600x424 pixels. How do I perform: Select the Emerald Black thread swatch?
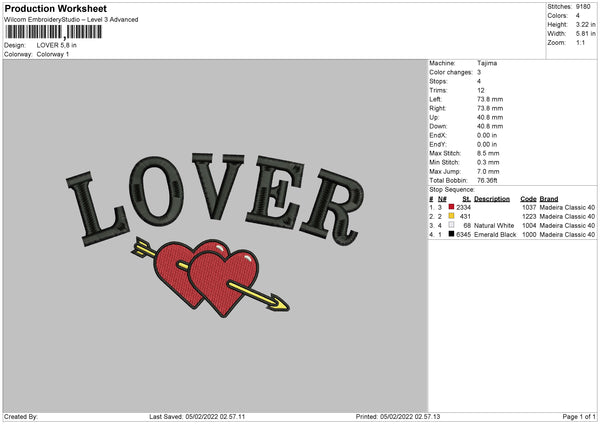451,235
